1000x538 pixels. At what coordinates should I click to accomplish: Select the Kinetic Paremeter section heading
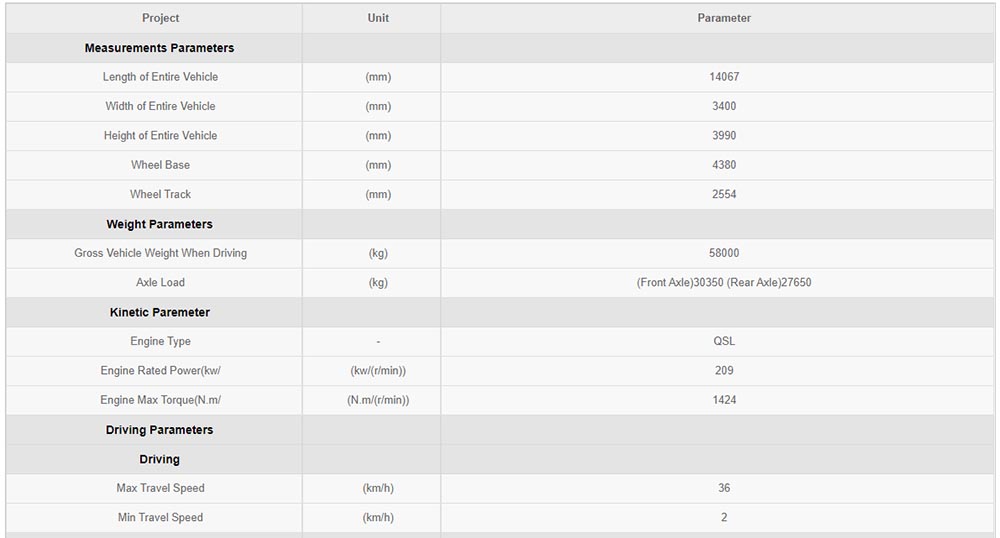(x=159, y=312)
